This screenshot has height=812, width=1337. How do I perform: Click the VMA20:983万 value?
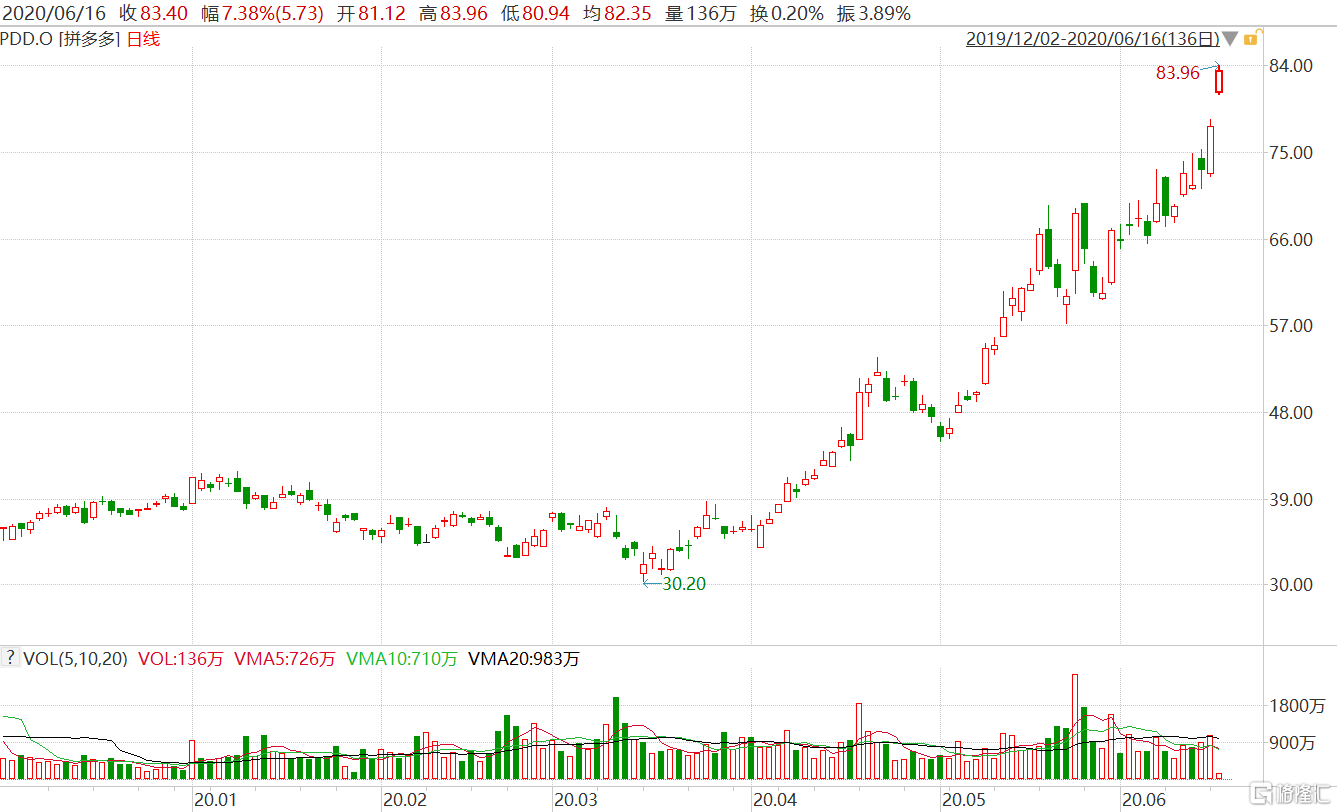[x=523, y=658]
